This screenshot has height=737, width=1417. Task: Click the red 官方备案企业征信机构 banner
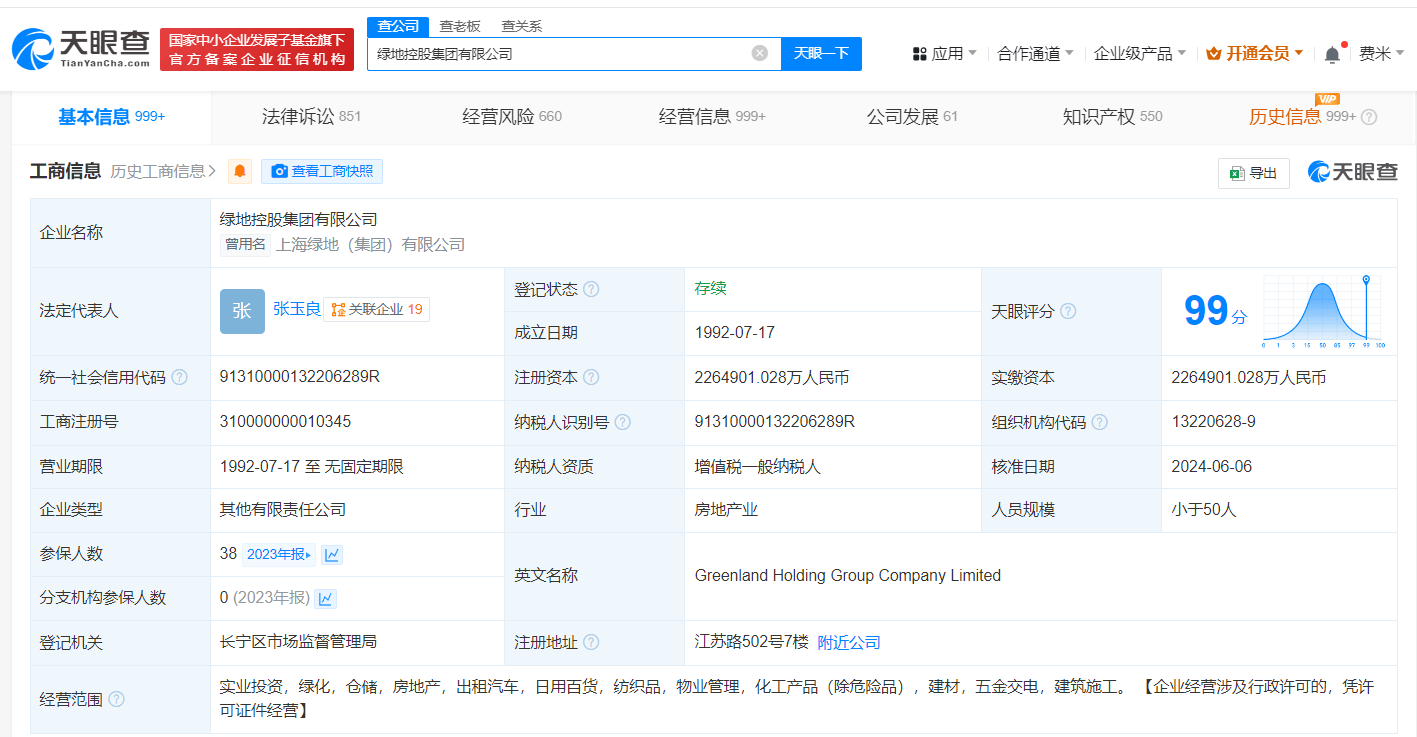point(257,49)
